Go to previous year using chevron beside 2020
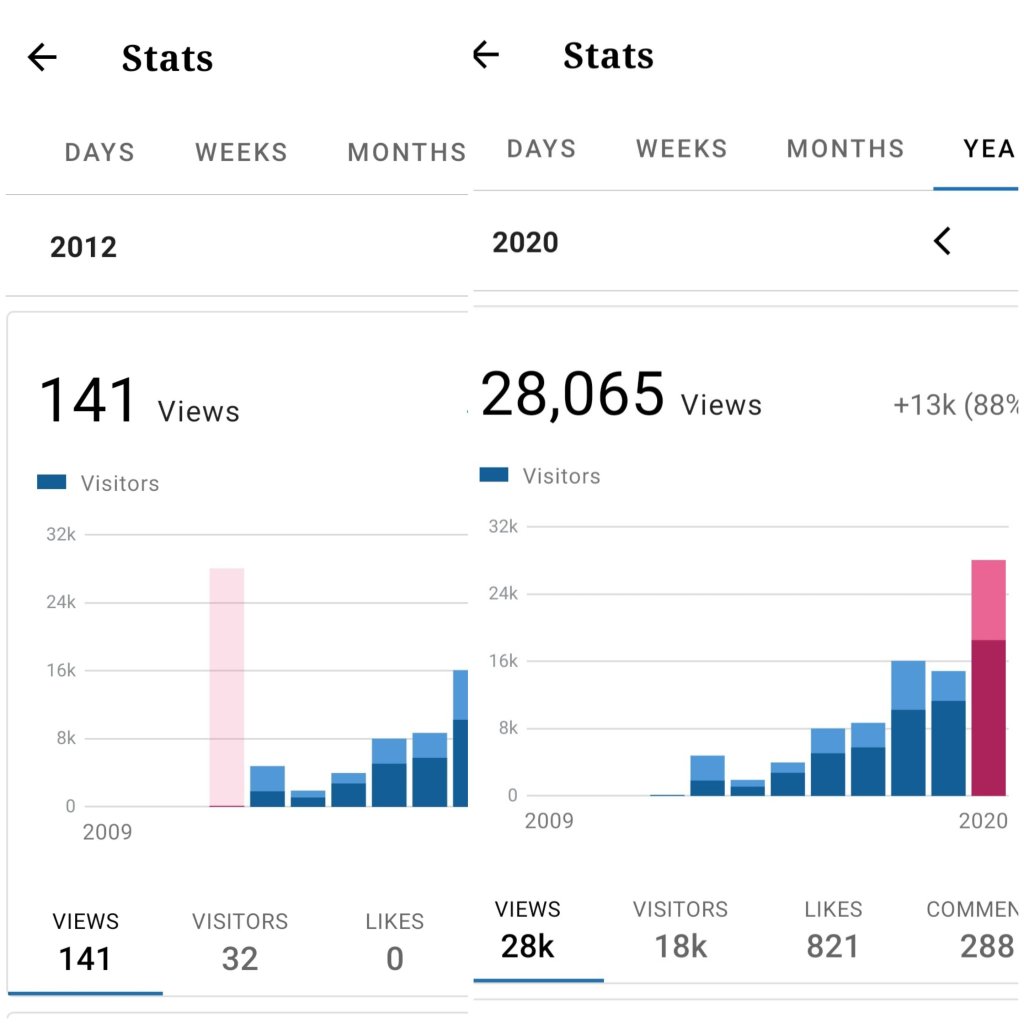The height and width of the screenshot is (1024, 1024). pyautogui.click(x=941, y=241)
